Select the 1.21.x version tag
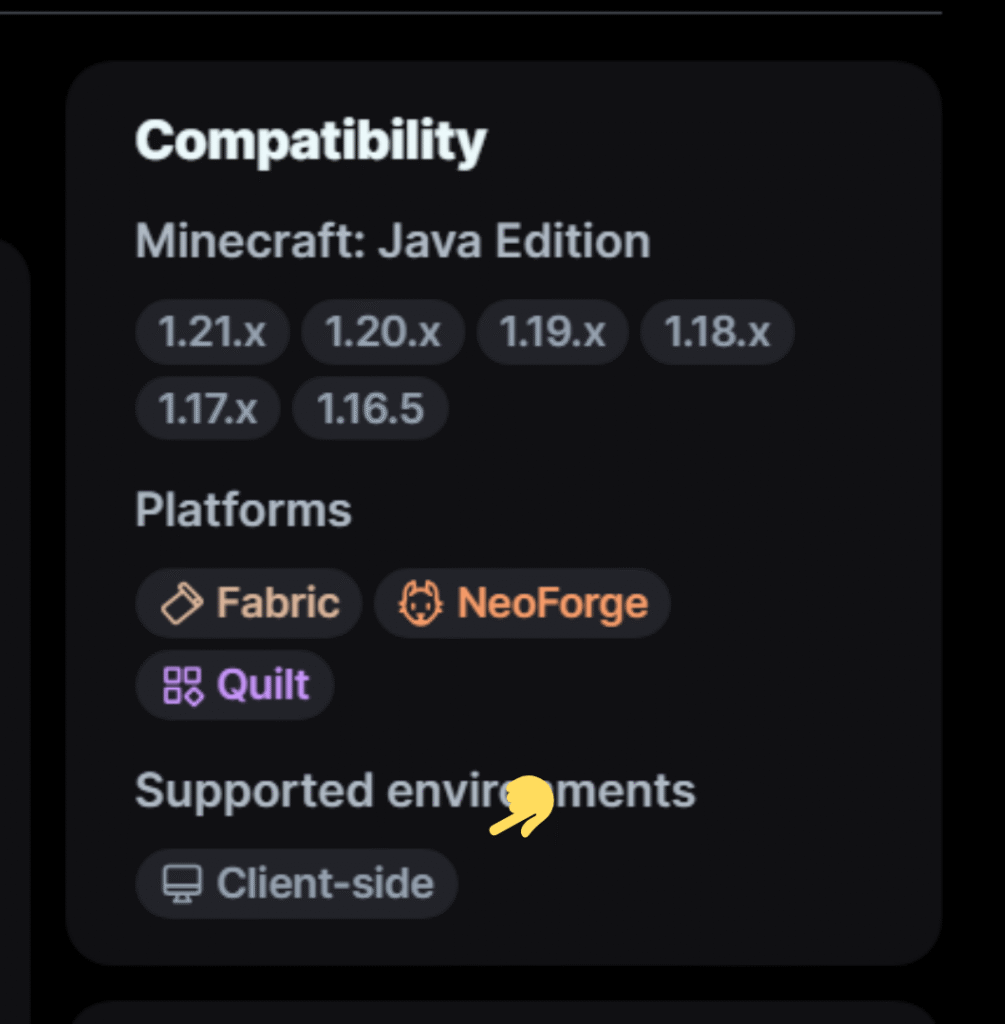The height and width of the screenshot is (1024, 1005). (x=212, y=332)
